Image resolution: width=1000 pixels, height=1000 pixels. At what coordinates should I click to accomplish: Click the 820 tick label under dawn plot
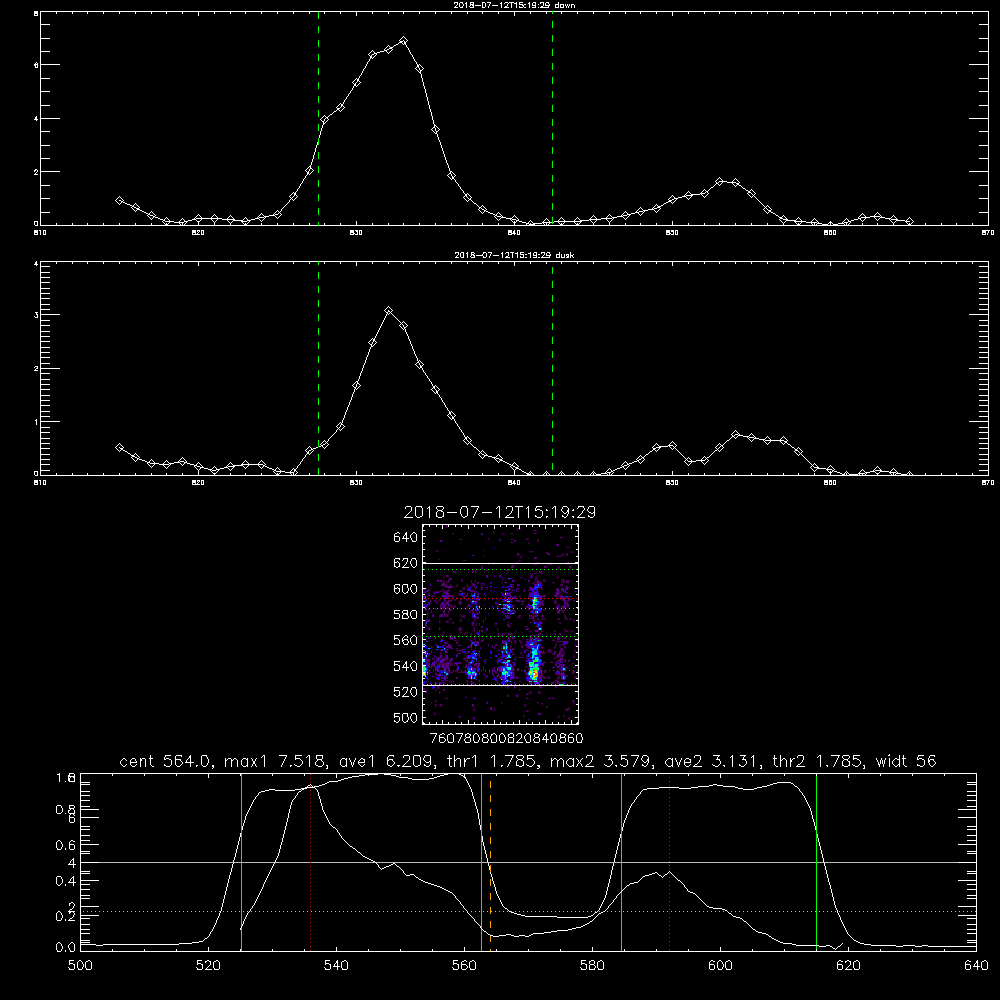pos(198,233)
